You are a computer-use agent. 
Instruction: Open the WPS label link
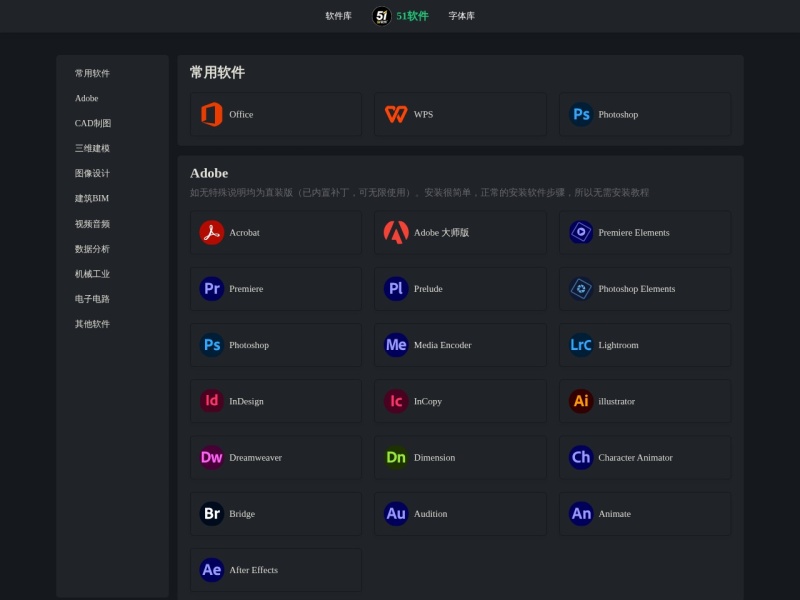pos(423,114)
